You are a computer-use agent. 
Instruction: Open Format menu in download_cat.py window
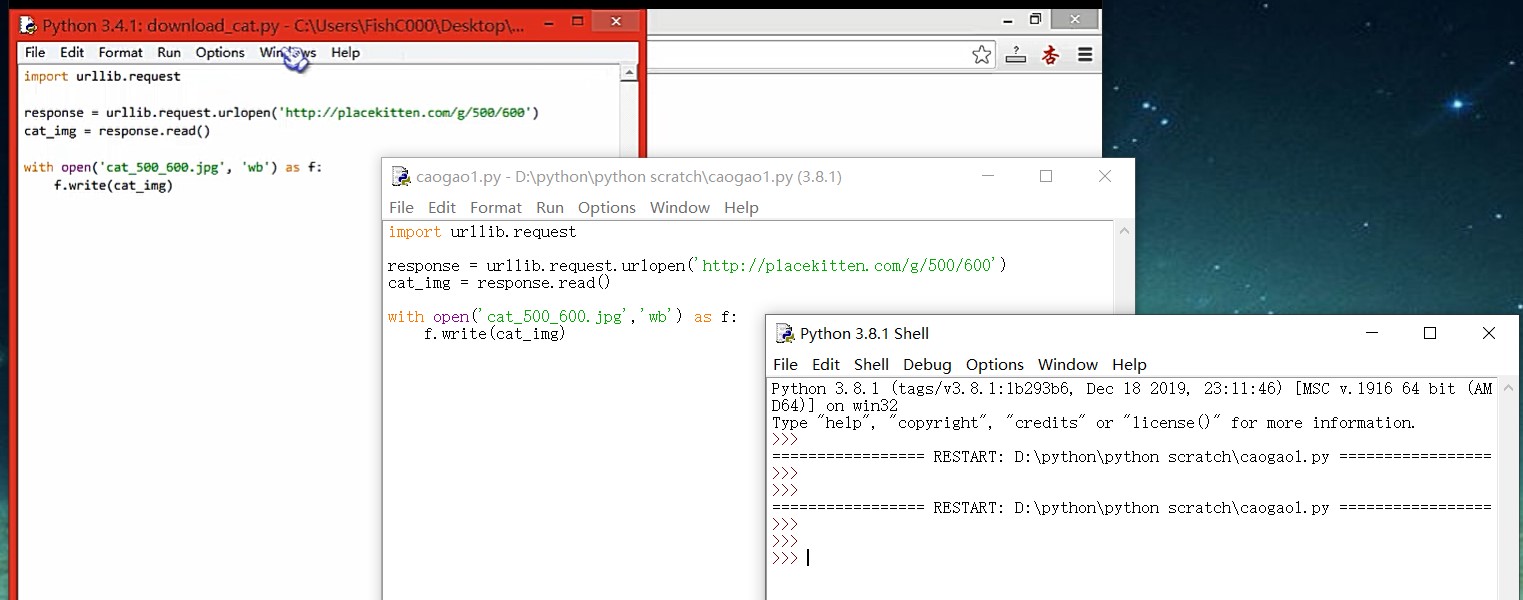pos(121,53)
